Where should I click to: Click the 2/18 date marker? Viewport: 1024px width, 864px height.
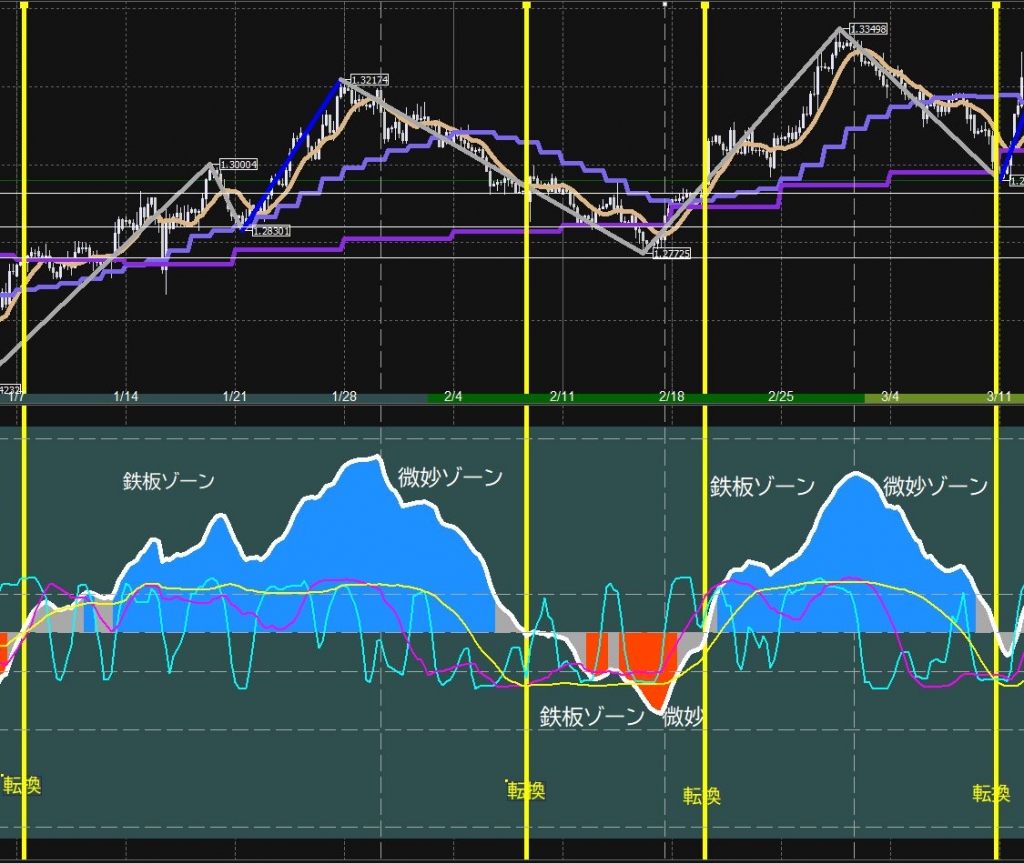point(671,397)
